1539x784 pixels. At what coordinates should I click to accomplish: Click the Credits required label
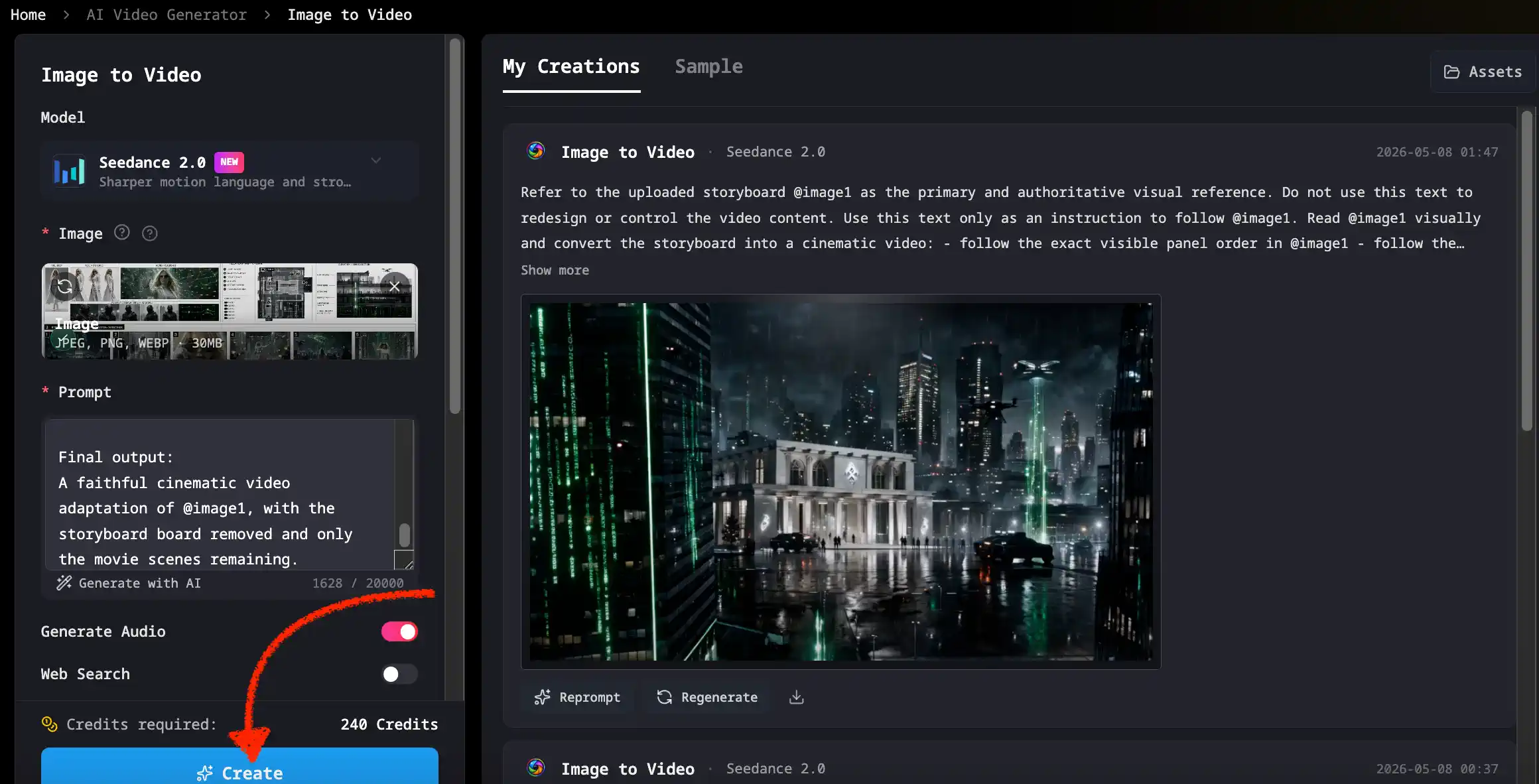[141, 724]
